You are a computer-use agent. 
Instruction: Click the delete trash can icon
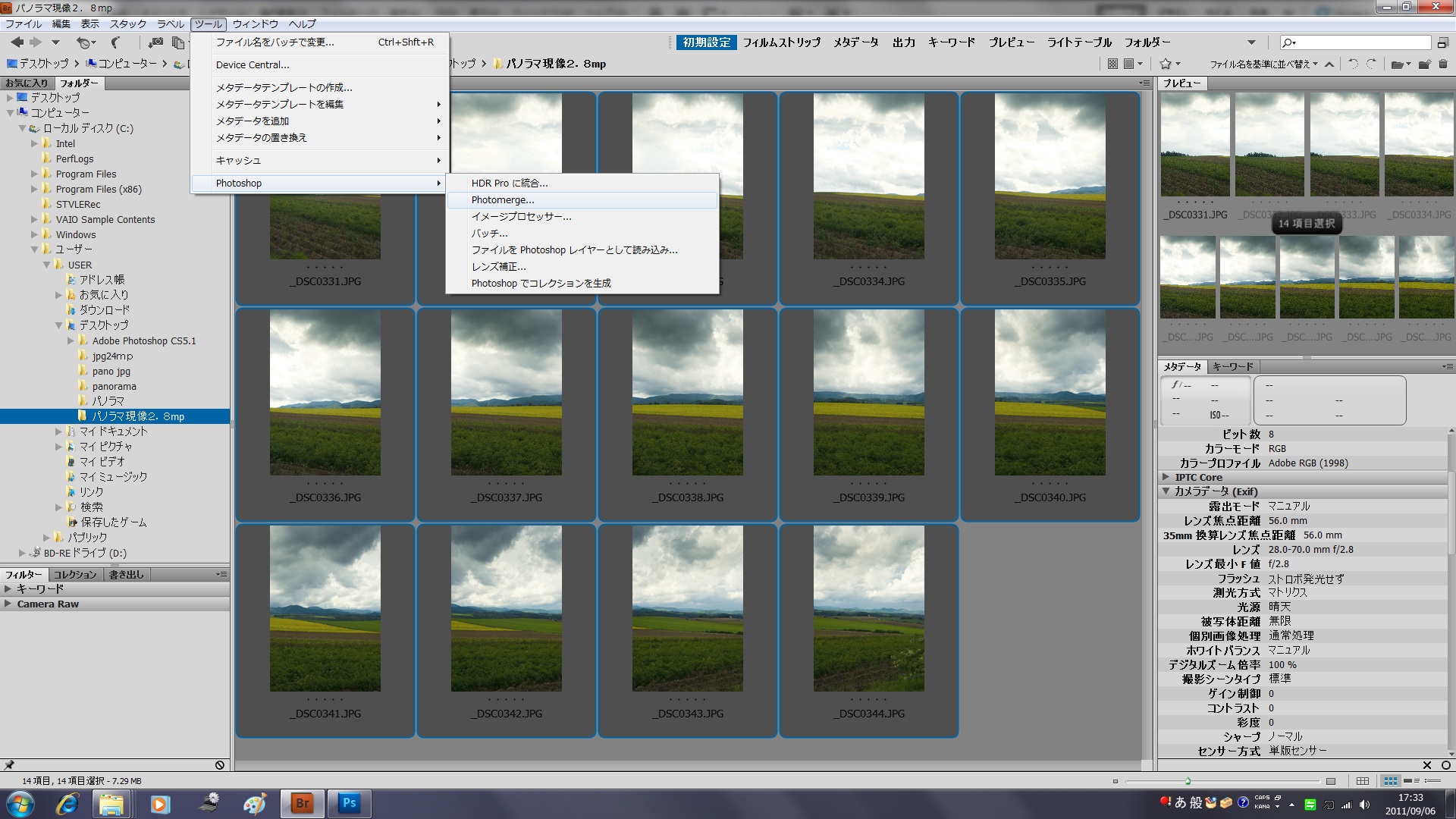1443,64
